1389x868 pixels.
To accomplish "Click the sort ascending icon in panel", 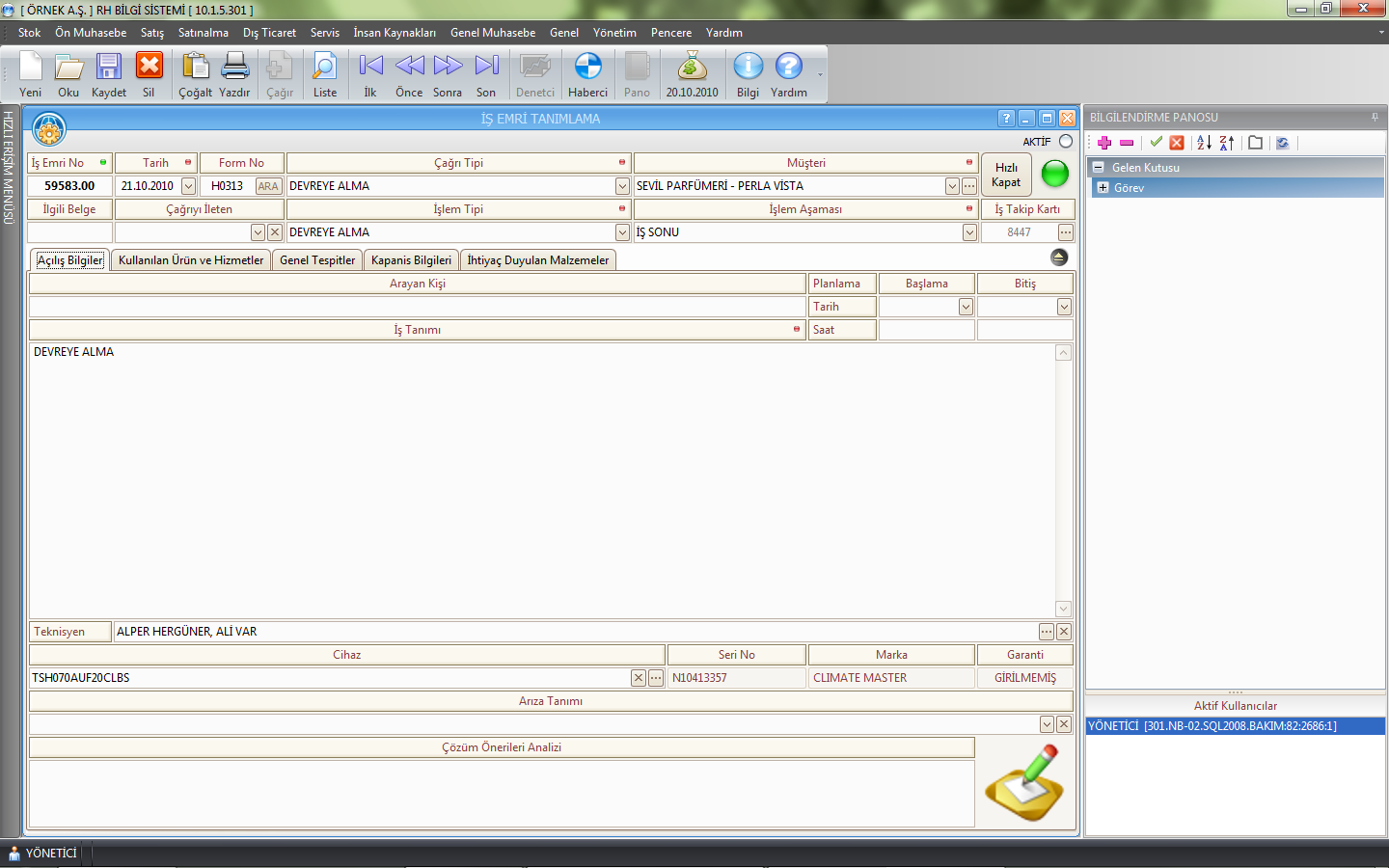I will point(1204,143).
